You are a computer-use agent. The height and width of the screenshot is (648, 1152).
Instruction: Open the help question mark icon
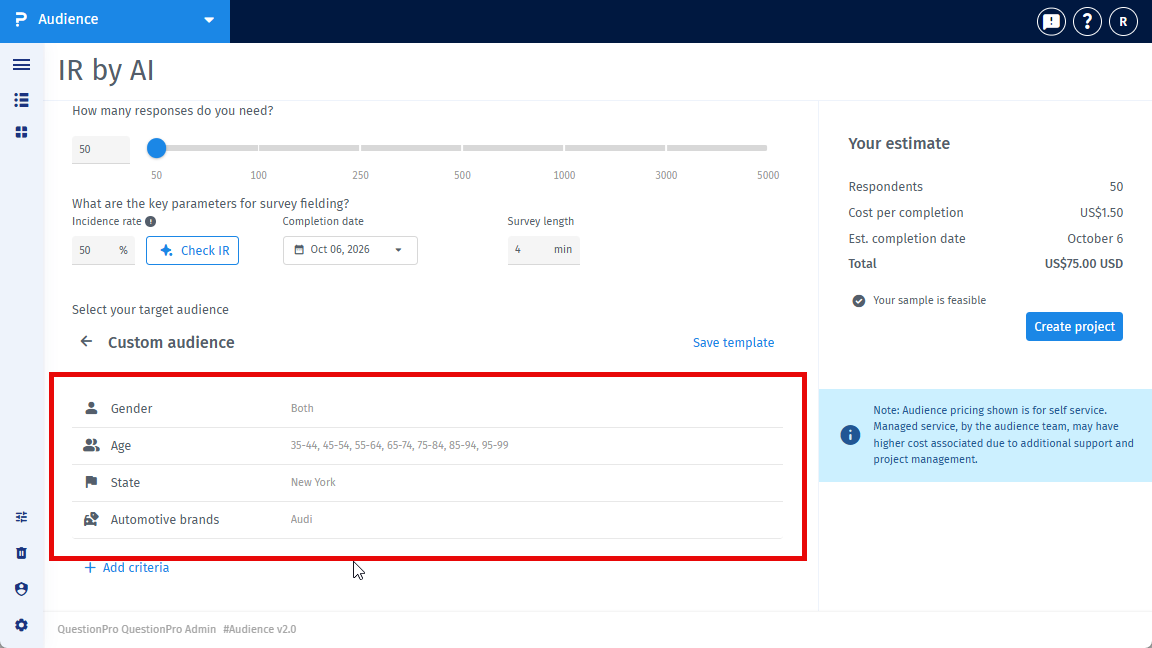[x=1087, y=21]
